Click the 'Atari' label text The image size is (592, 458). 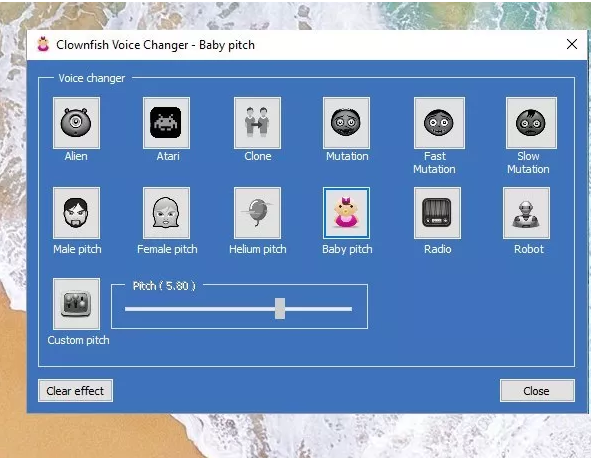[x=168, y=156]
